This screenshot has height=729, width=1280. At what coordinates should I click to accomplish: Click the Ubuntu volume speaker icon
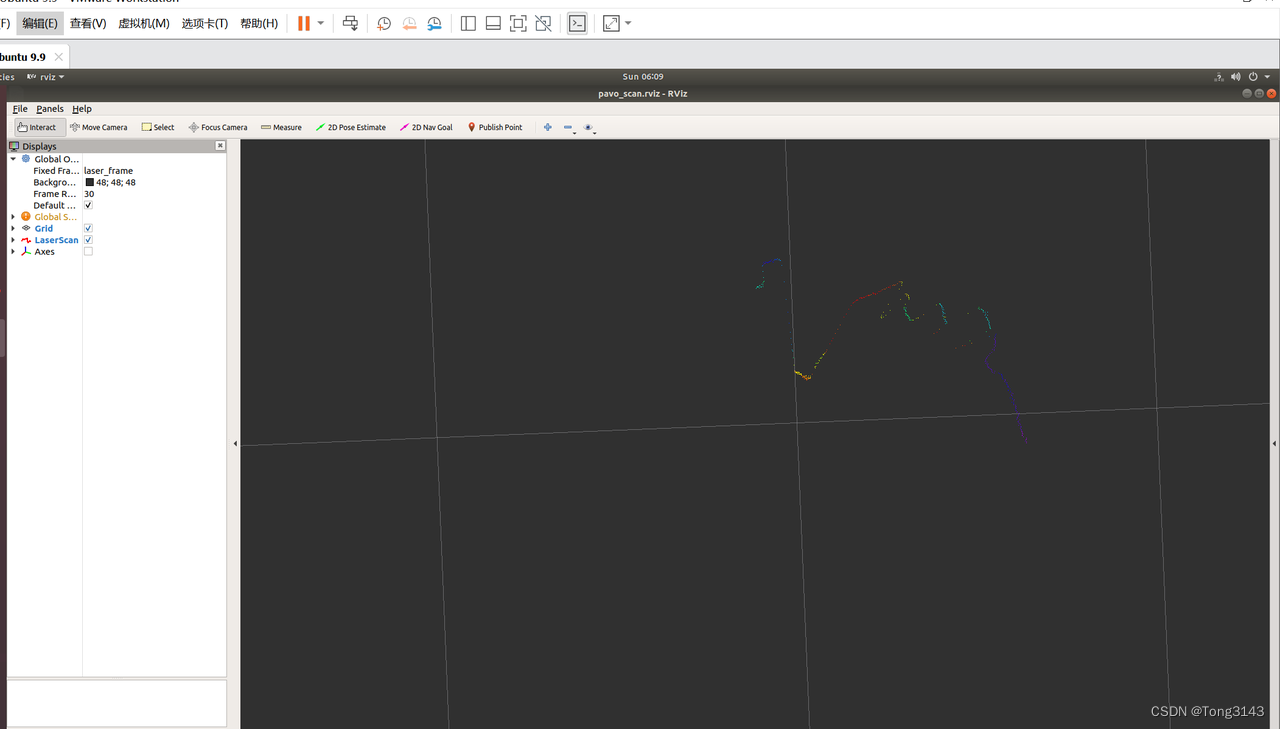[x=1236, y=77]
